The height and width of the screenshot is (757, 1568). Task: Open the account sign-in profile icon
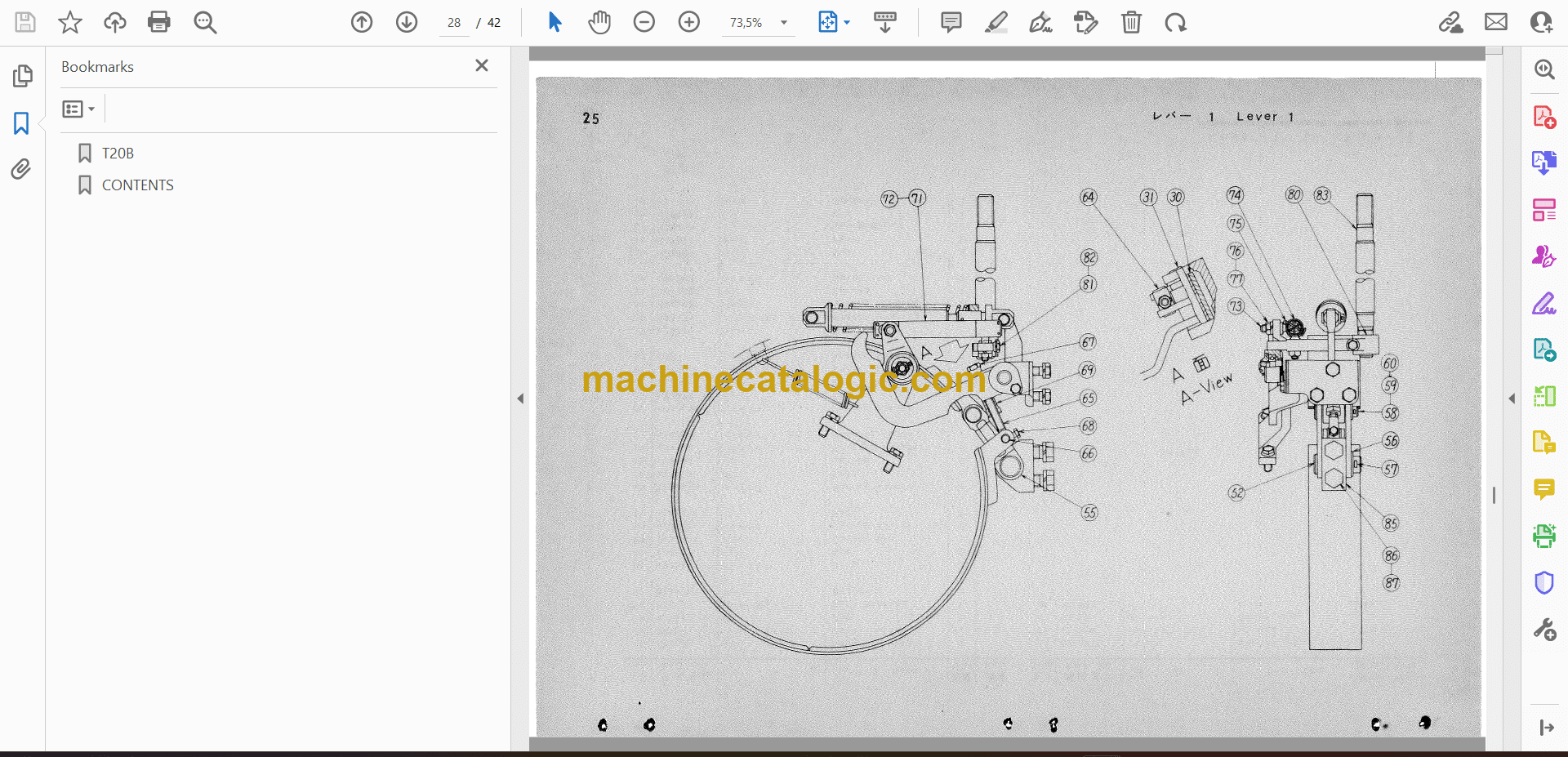point(1541,22)
